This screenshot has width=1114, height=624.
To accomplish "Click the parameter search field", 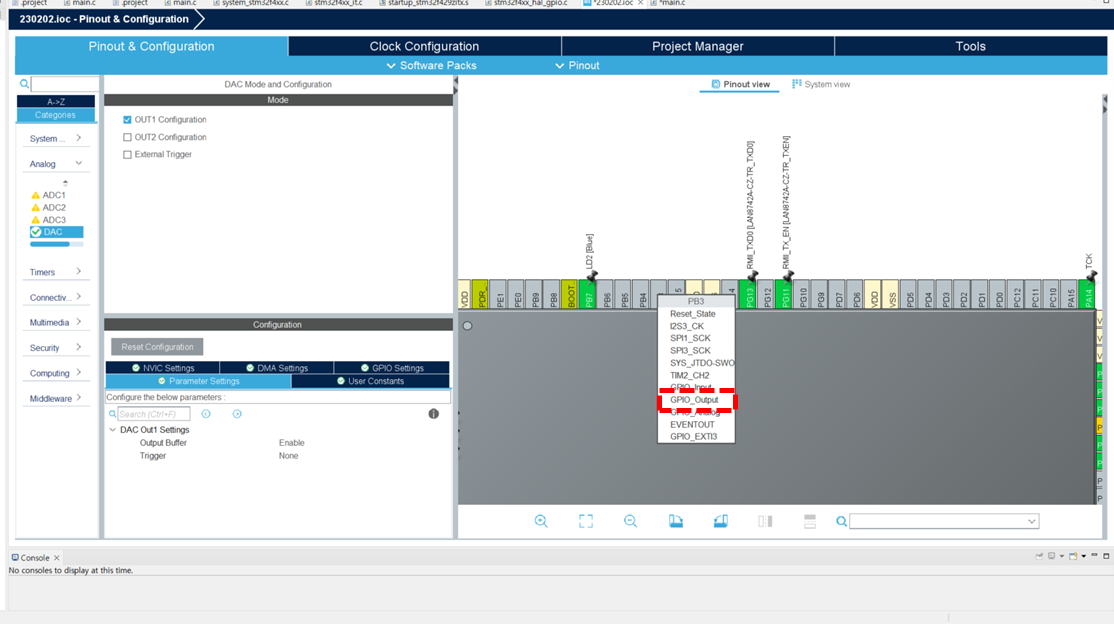I will coord(153,414).
